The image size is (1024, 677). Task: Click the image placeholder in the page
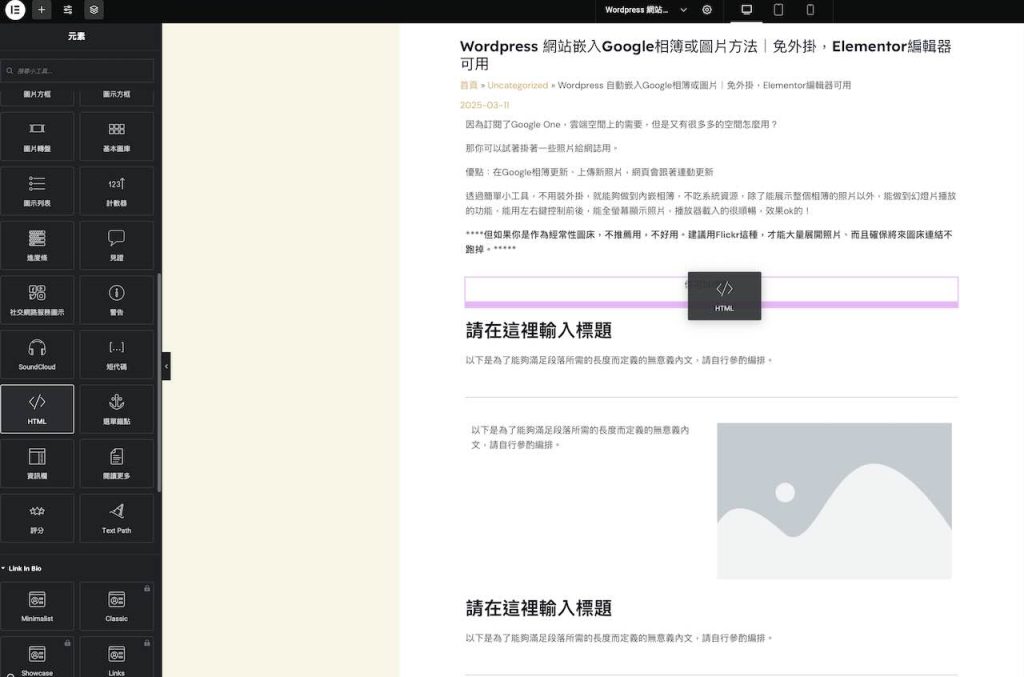pyautogui.click(x=834, y=501)
